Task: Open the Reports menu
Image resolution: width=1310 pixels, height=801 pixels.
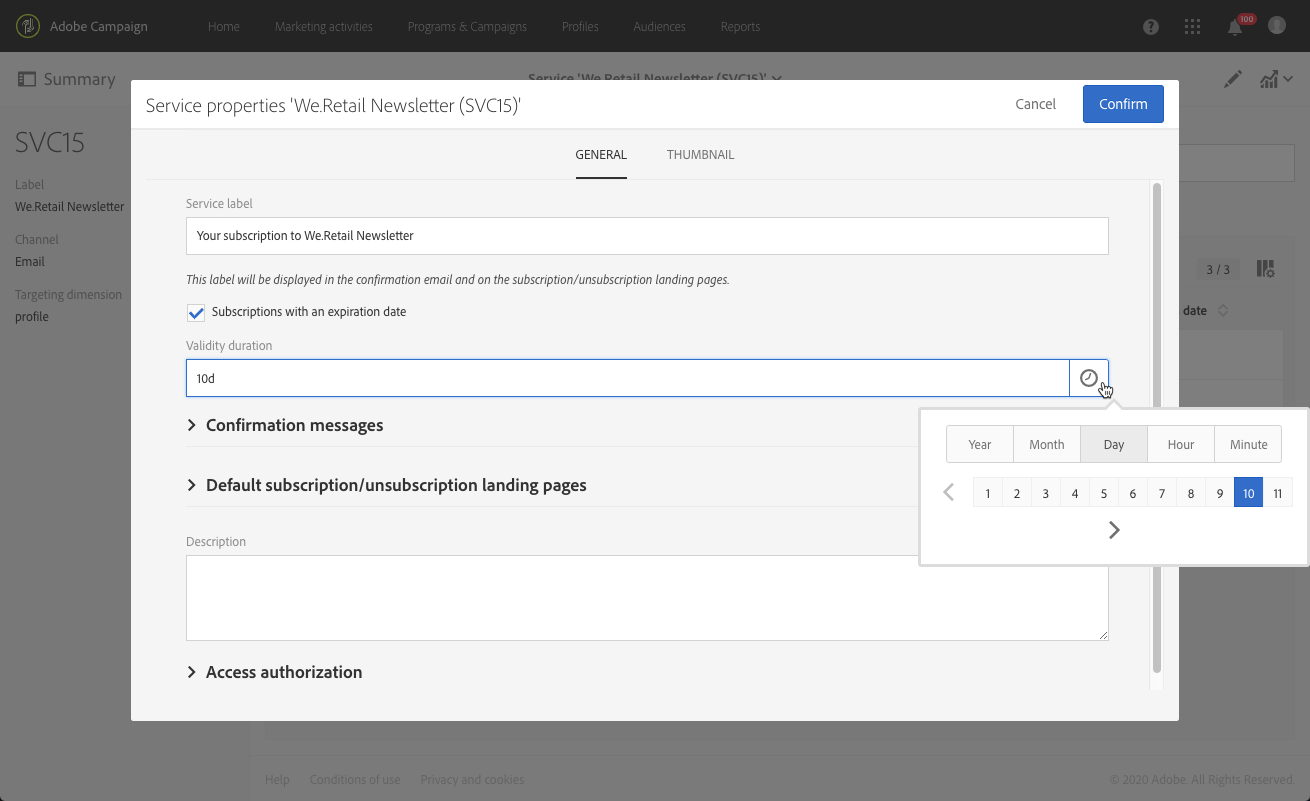Action: tap(740, 26)
